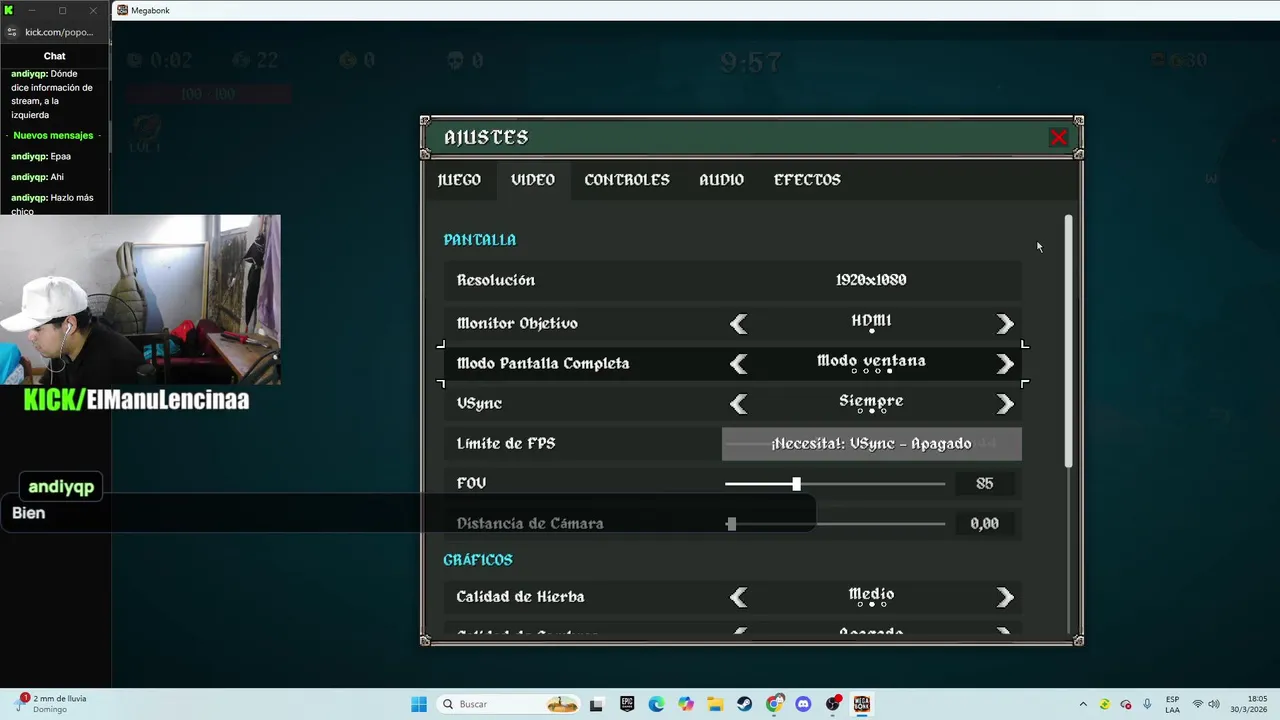Open the volume speaker tray icon
Screen dimensions: 1280x720
click(1214, 704)
